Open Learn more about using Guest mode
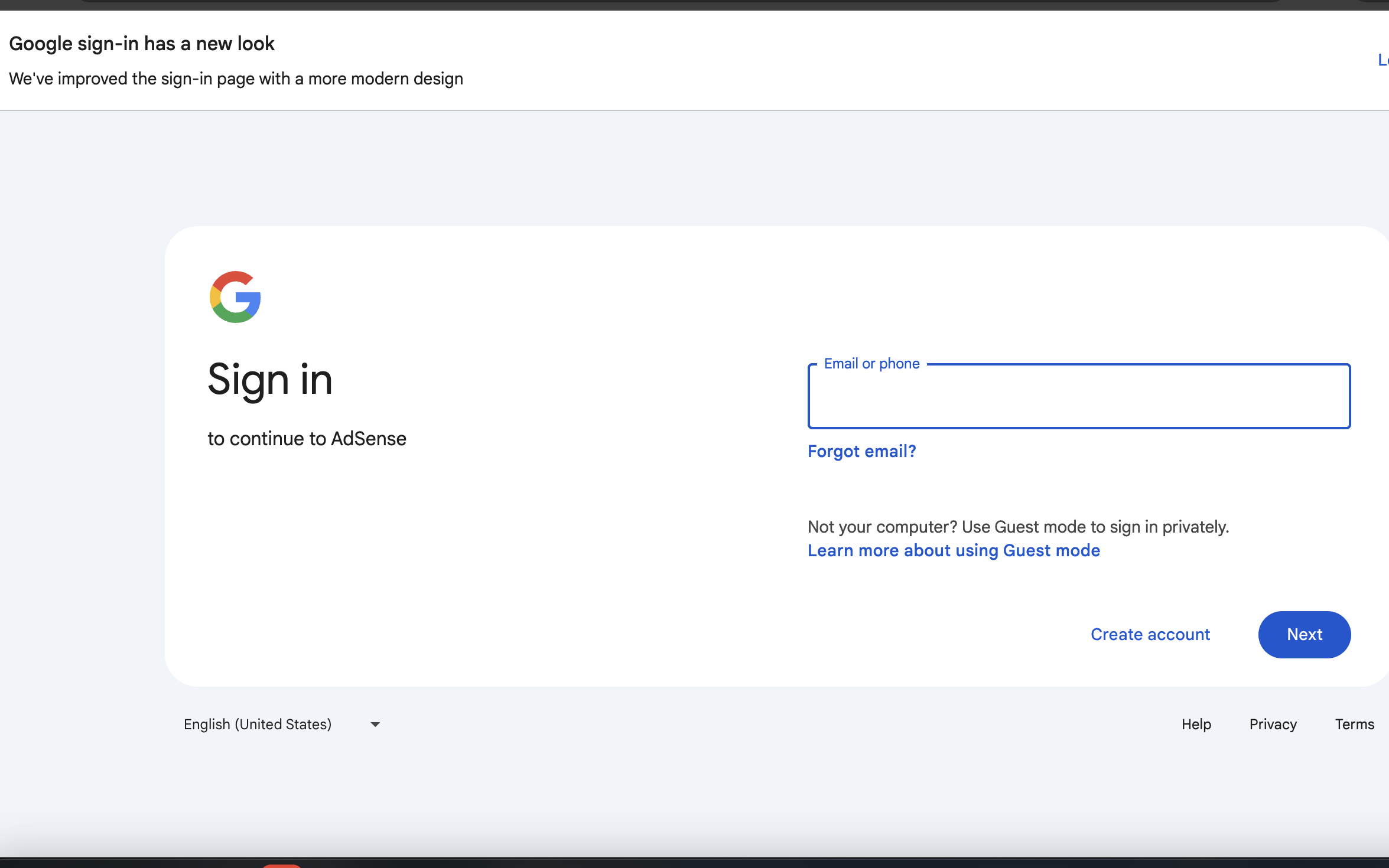The width and height of the screenshot is (1389, 868). point(954,550)
